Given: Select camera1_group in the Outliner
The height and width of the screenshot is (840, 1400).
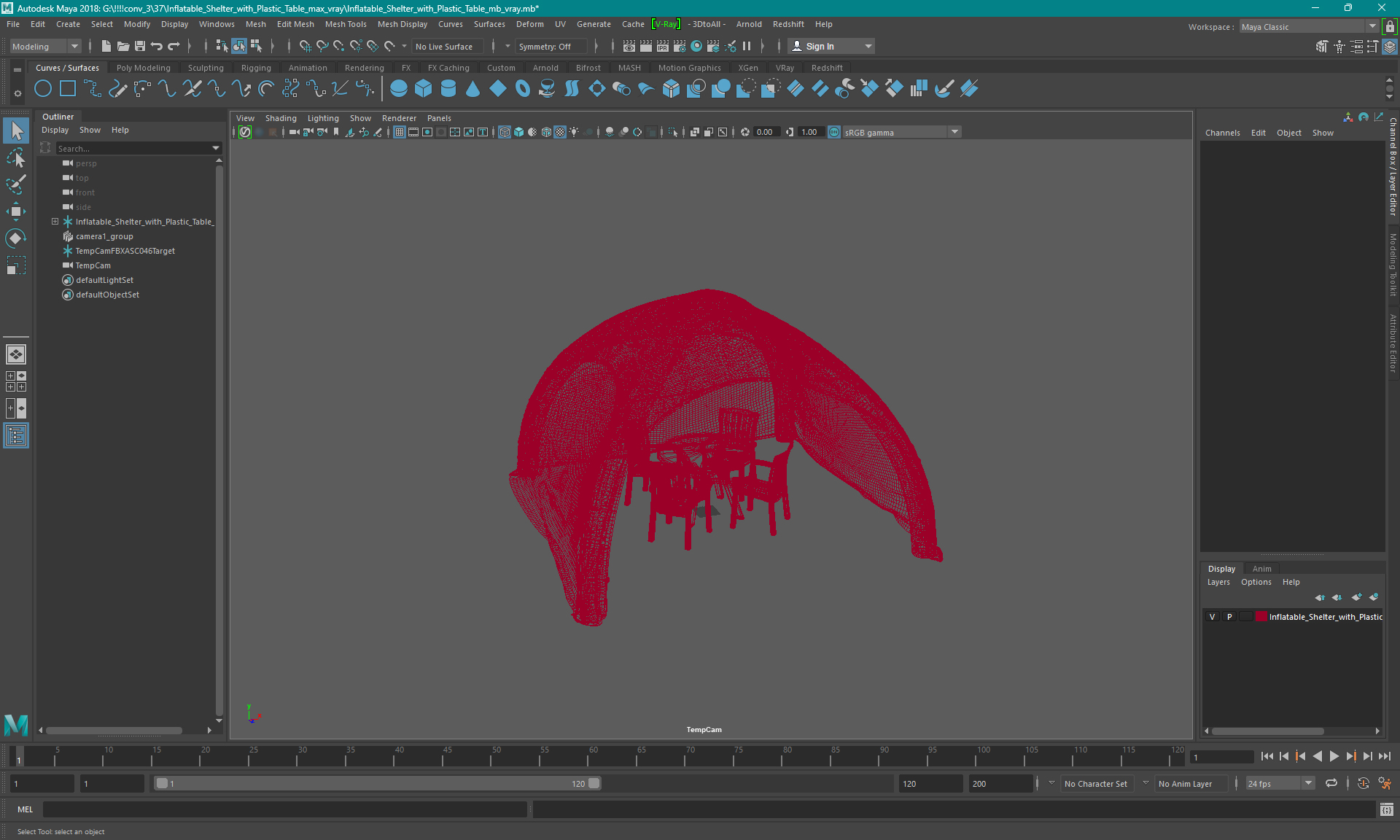Looking at the screenshot, I should tap(104, 236).
